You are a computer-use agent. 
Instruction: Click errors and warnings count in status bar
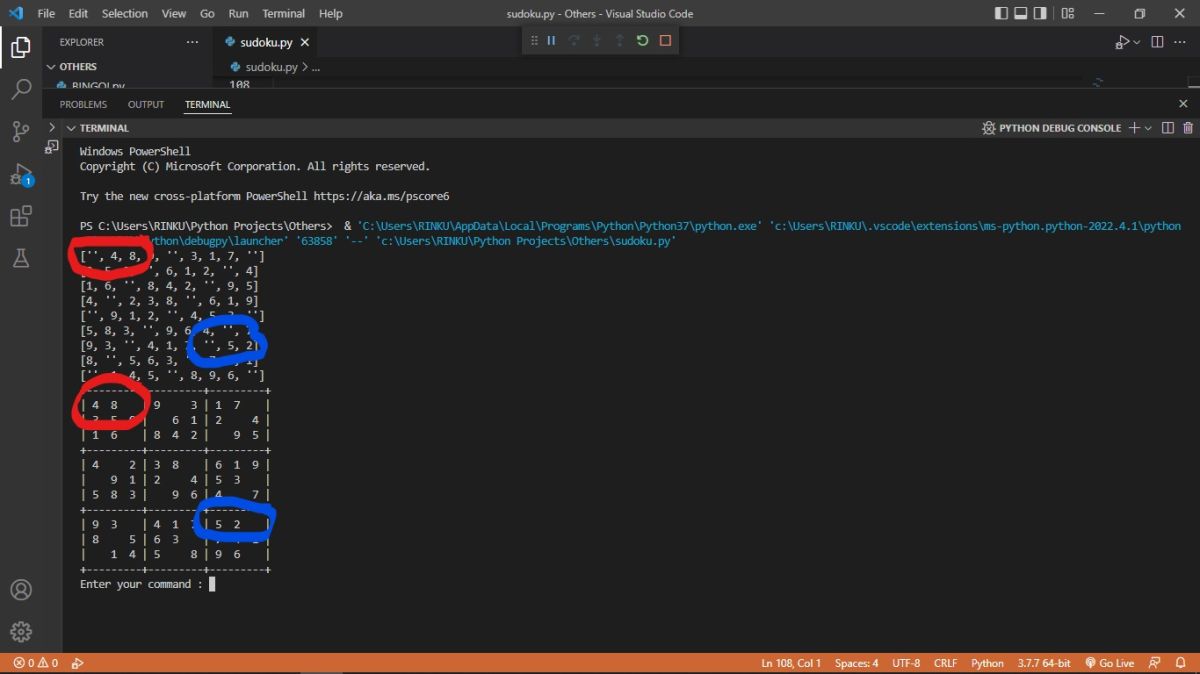36,663
